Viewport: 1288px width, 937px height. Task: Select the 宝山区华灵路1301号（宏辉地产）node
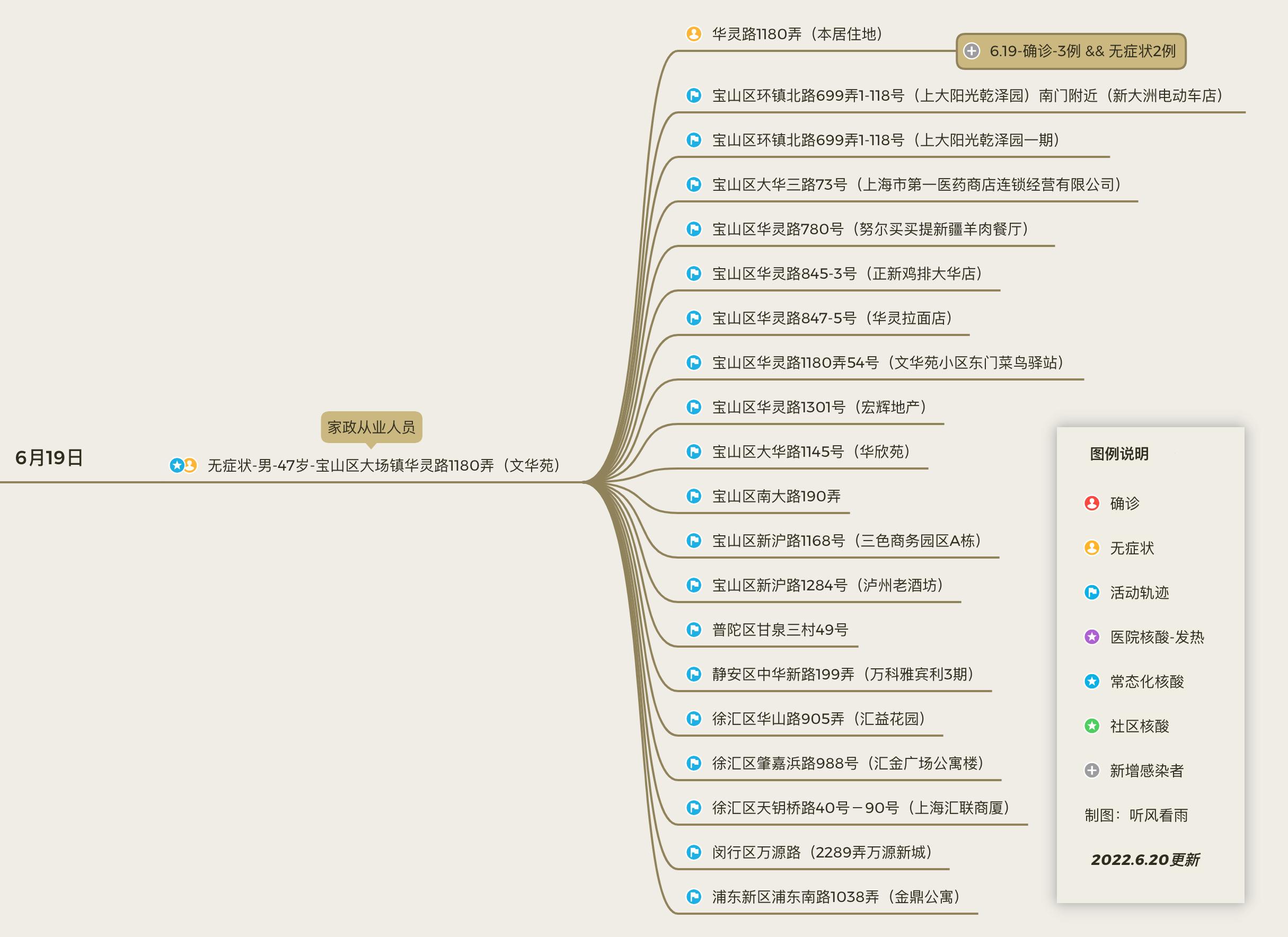click(819, 407)
